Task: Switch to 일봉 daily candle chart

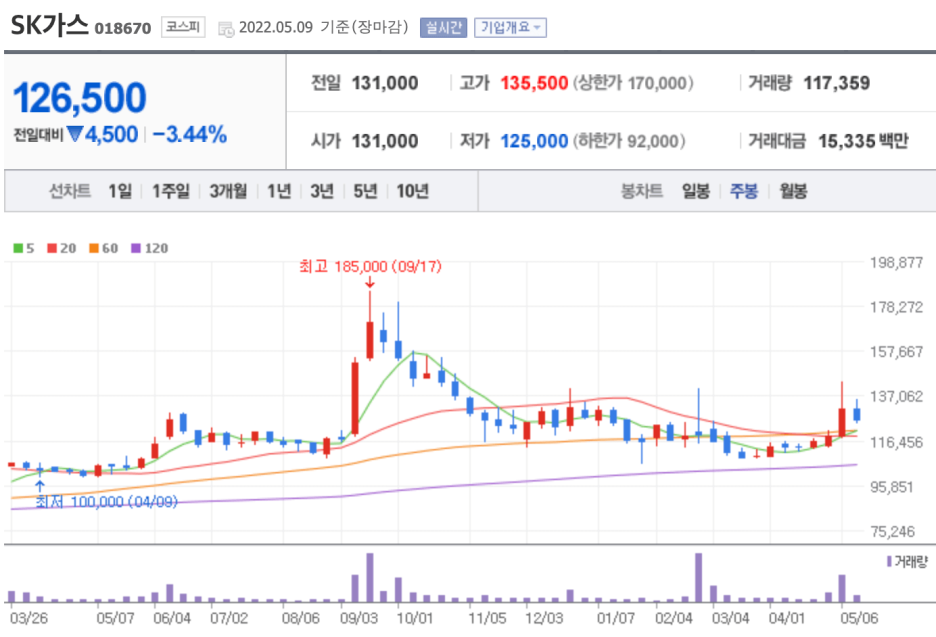Action: click(x=696, y=191)
